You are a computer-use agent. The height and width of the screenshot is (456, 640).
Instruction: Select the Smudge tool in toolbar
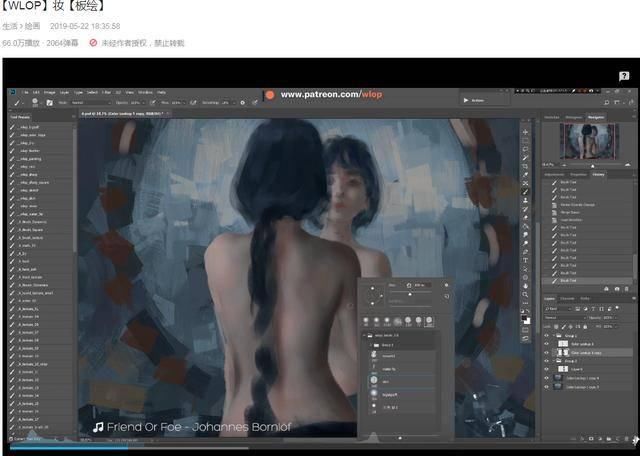(525, 235)
